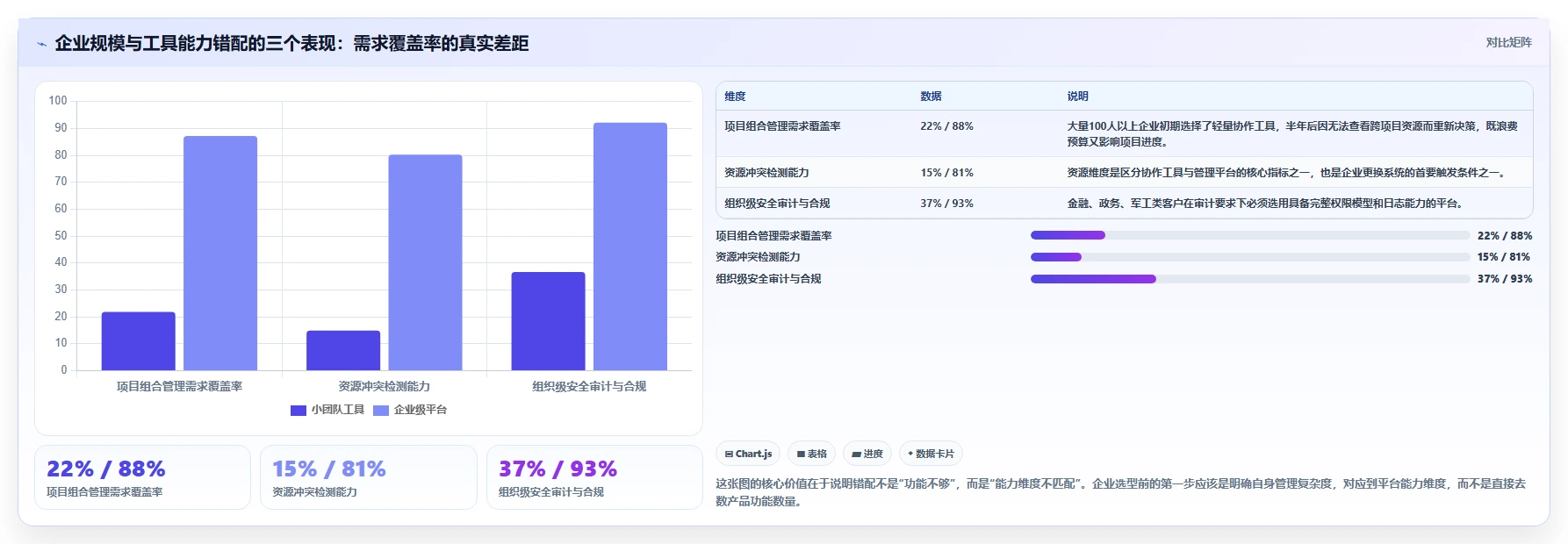Screen dimensions: 1568x544
Task: Click the enterprise bar for 资源冲突检测能力
Action: 425,262
